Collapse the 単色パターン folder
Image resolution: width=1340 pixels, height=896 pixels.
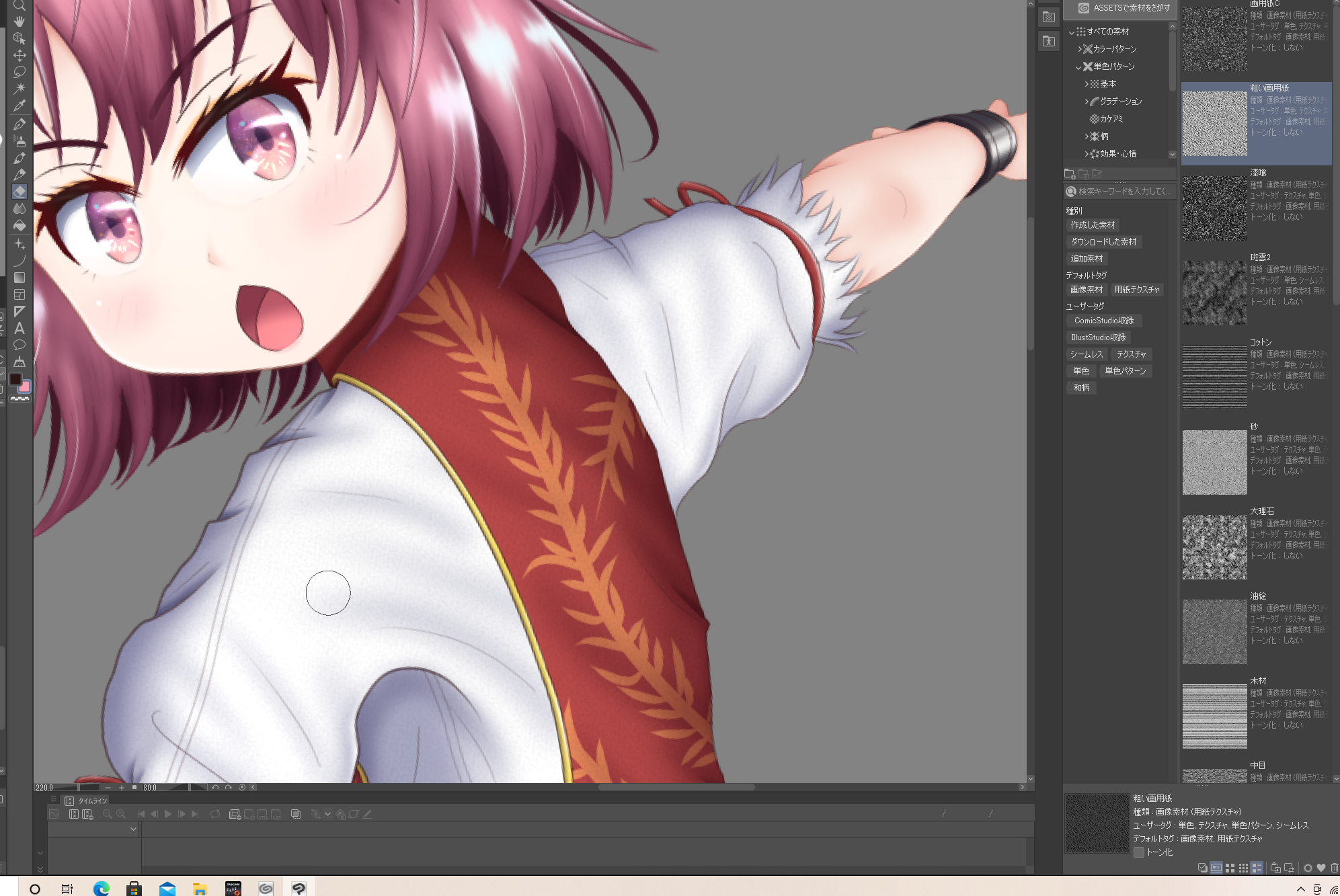click(1078, 67)
